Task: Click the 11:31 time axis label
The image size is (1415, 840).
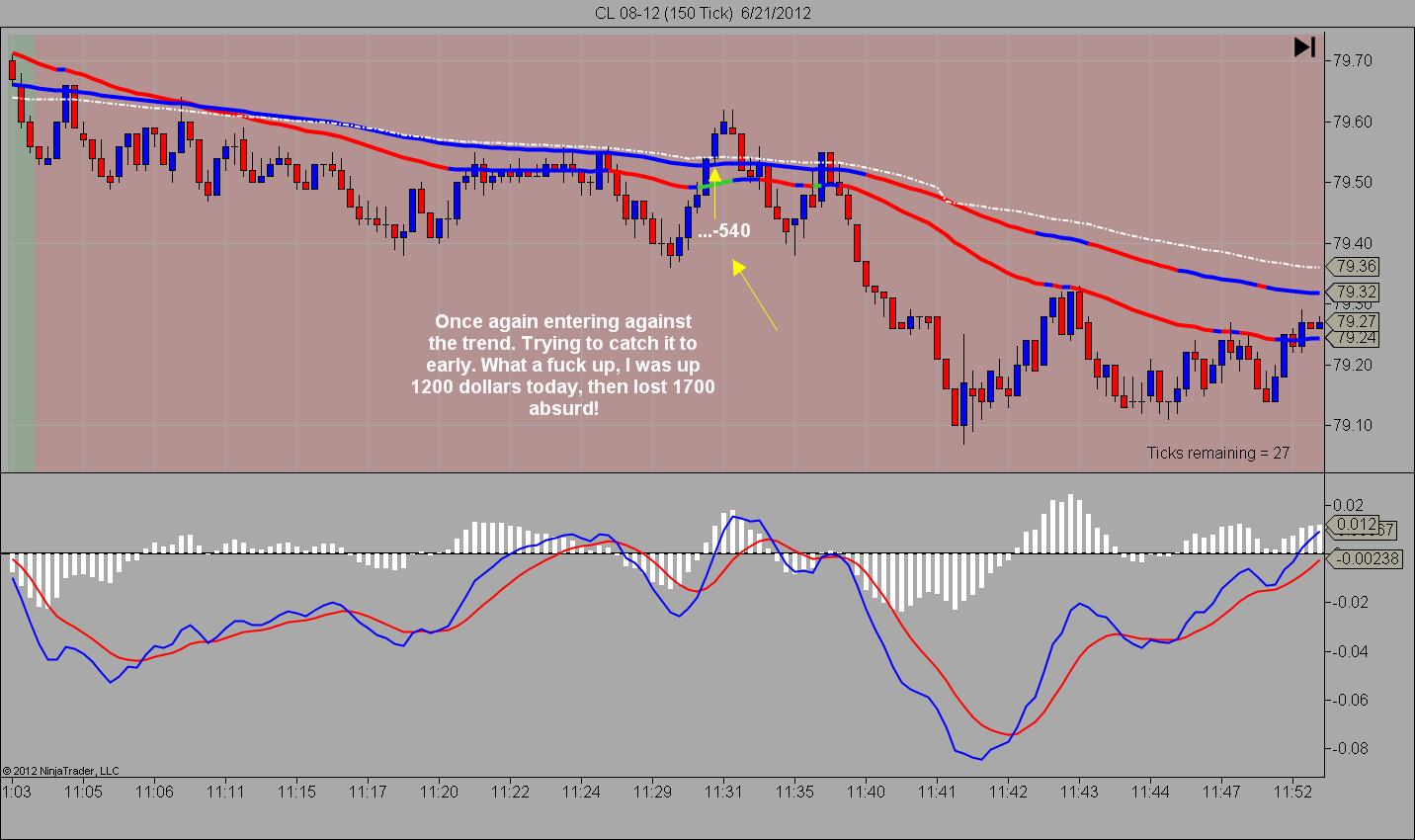Action: point(723,792)
